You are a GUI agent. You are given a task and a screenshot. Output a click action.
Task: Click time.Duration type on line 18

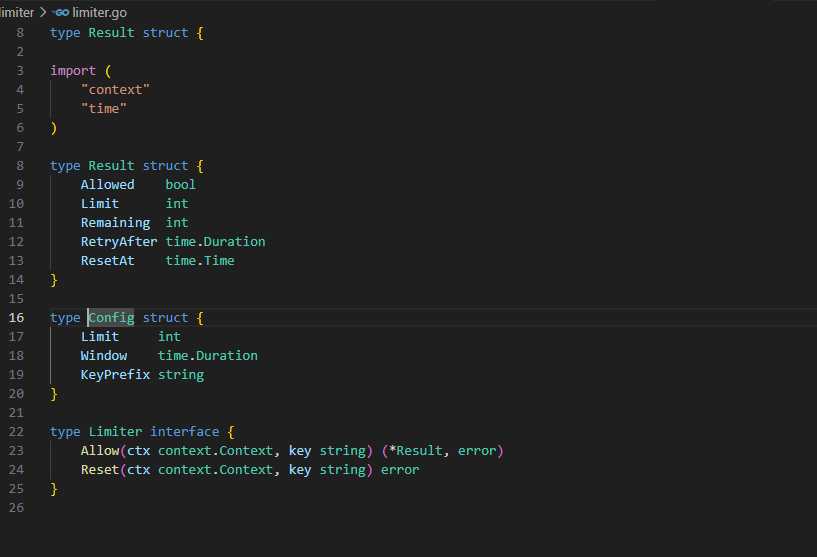[208, 356]
